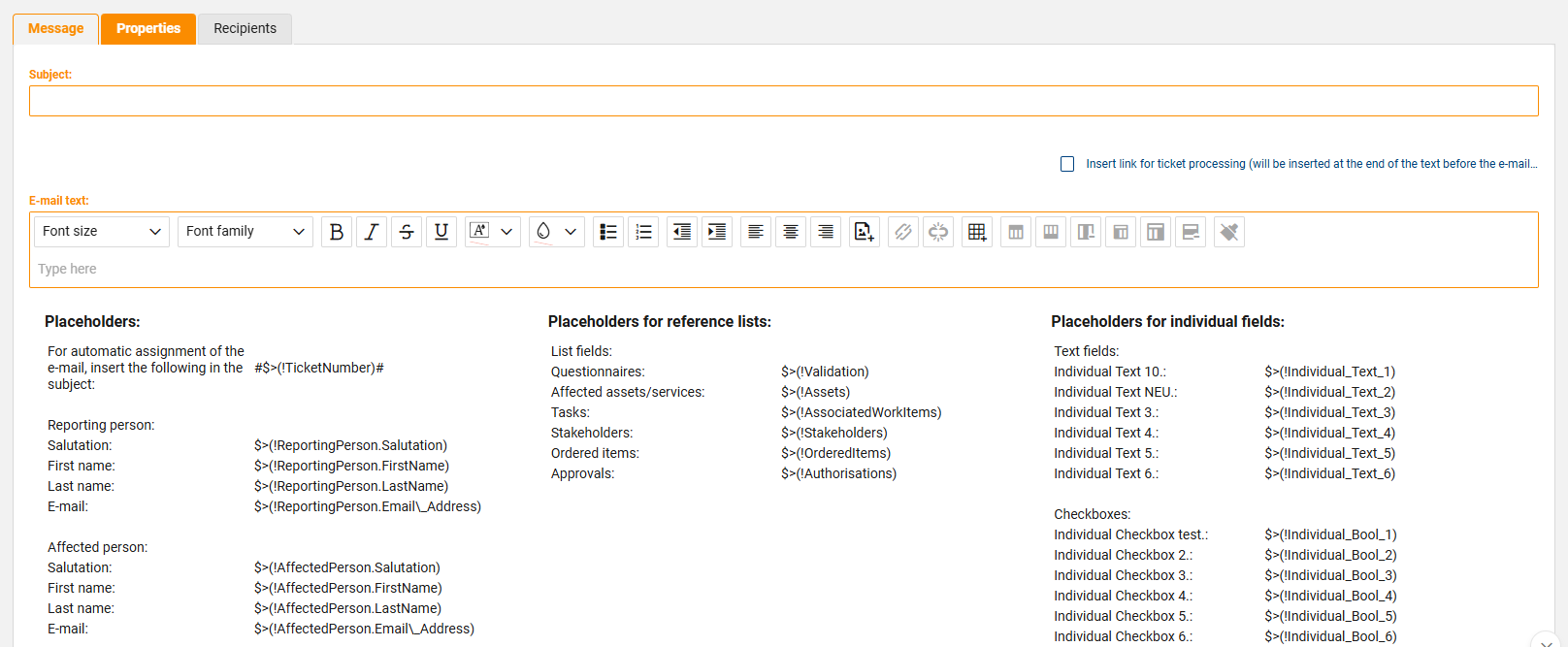The image size is (1568, 647).
Task: Toggle bold formatting
Action: (337, 232)
